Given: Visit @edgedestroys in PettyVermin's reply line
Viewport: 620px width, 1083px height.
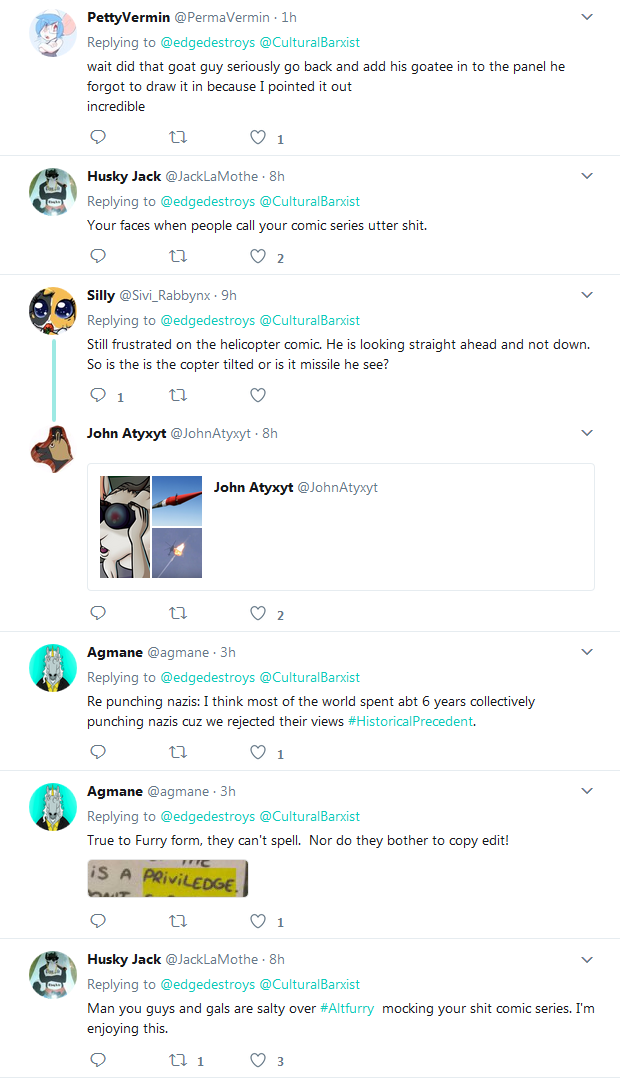Looking at the screenshot, I should click(208, 42).
